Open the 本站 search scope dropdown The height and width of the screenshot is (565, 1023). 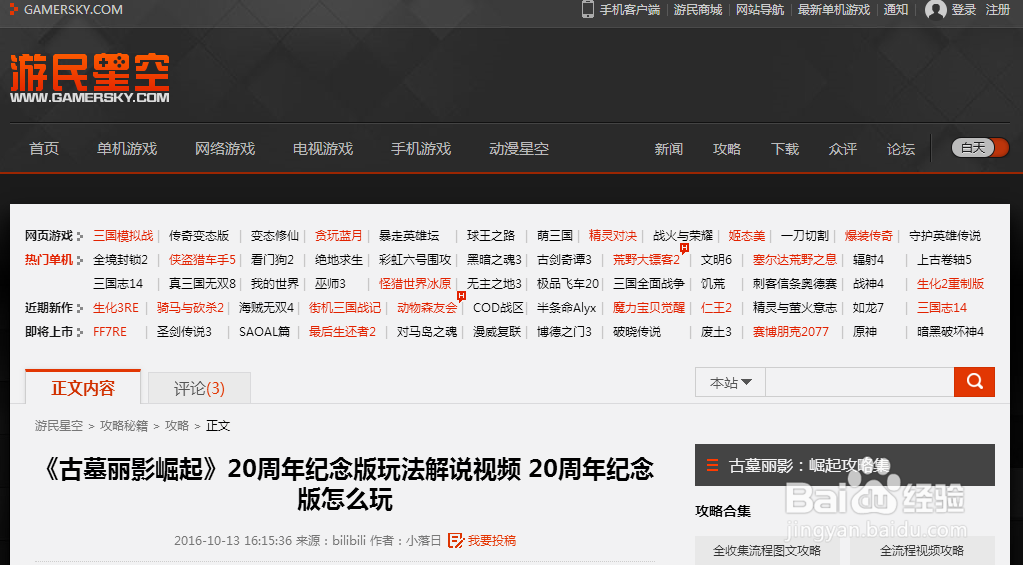[x=731, y=382]
